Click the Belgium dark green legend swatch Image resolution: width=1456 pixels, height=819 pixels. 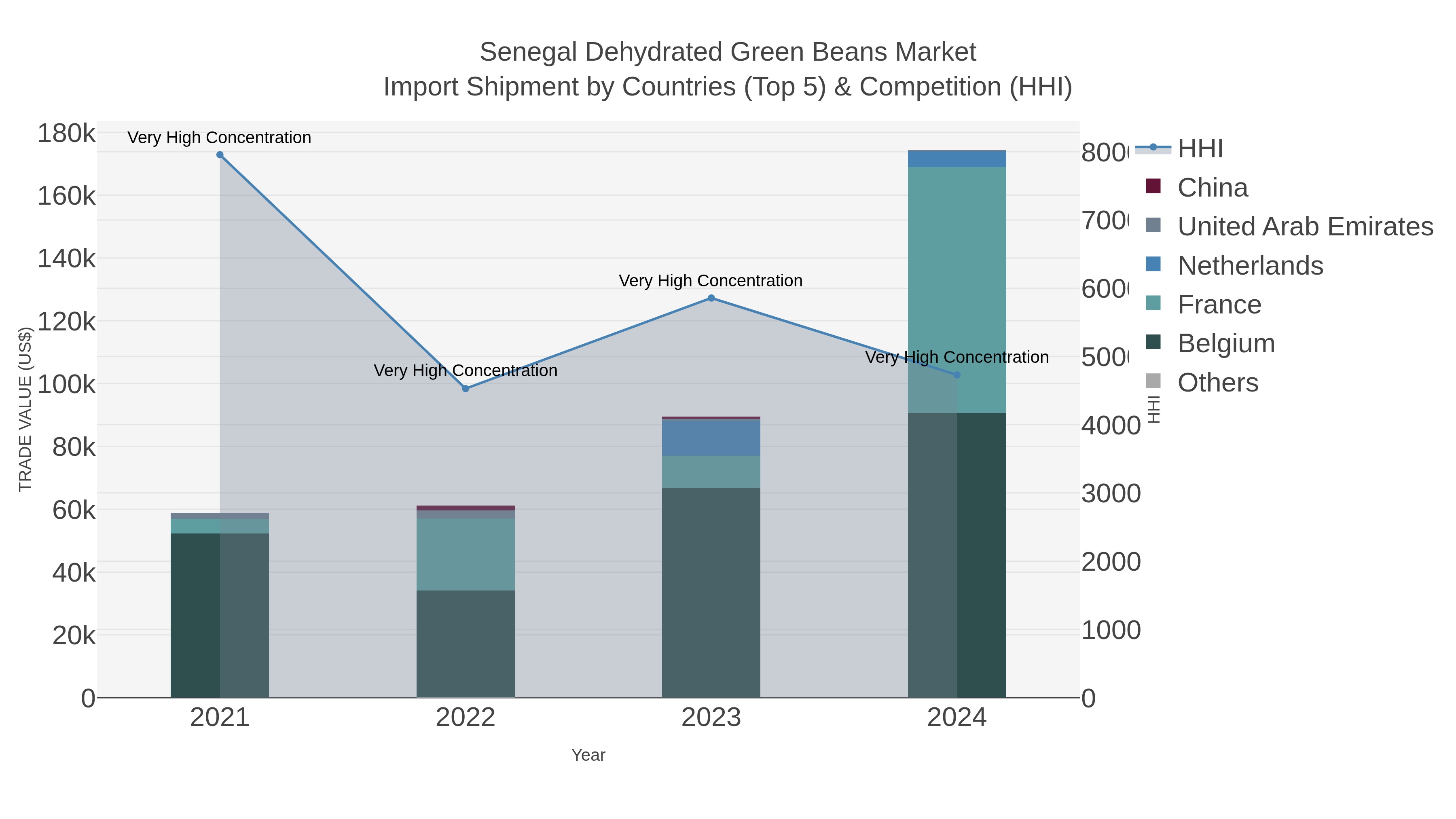tap(1153, 342)
